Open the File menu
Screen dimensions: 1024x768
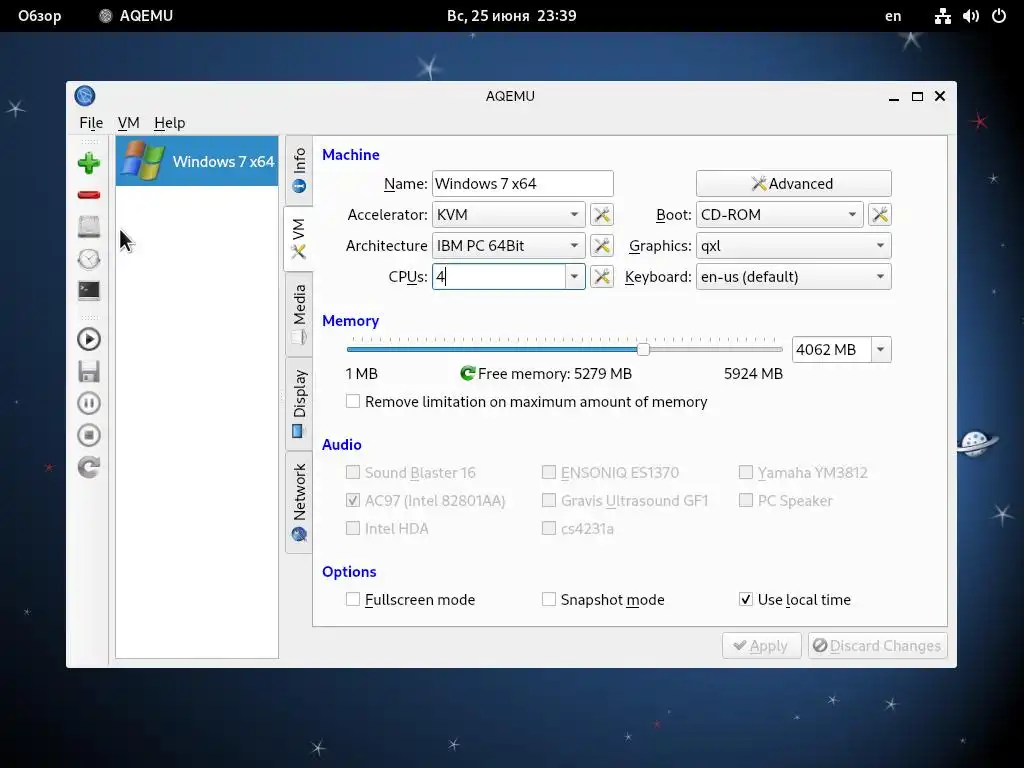point(91,123)
